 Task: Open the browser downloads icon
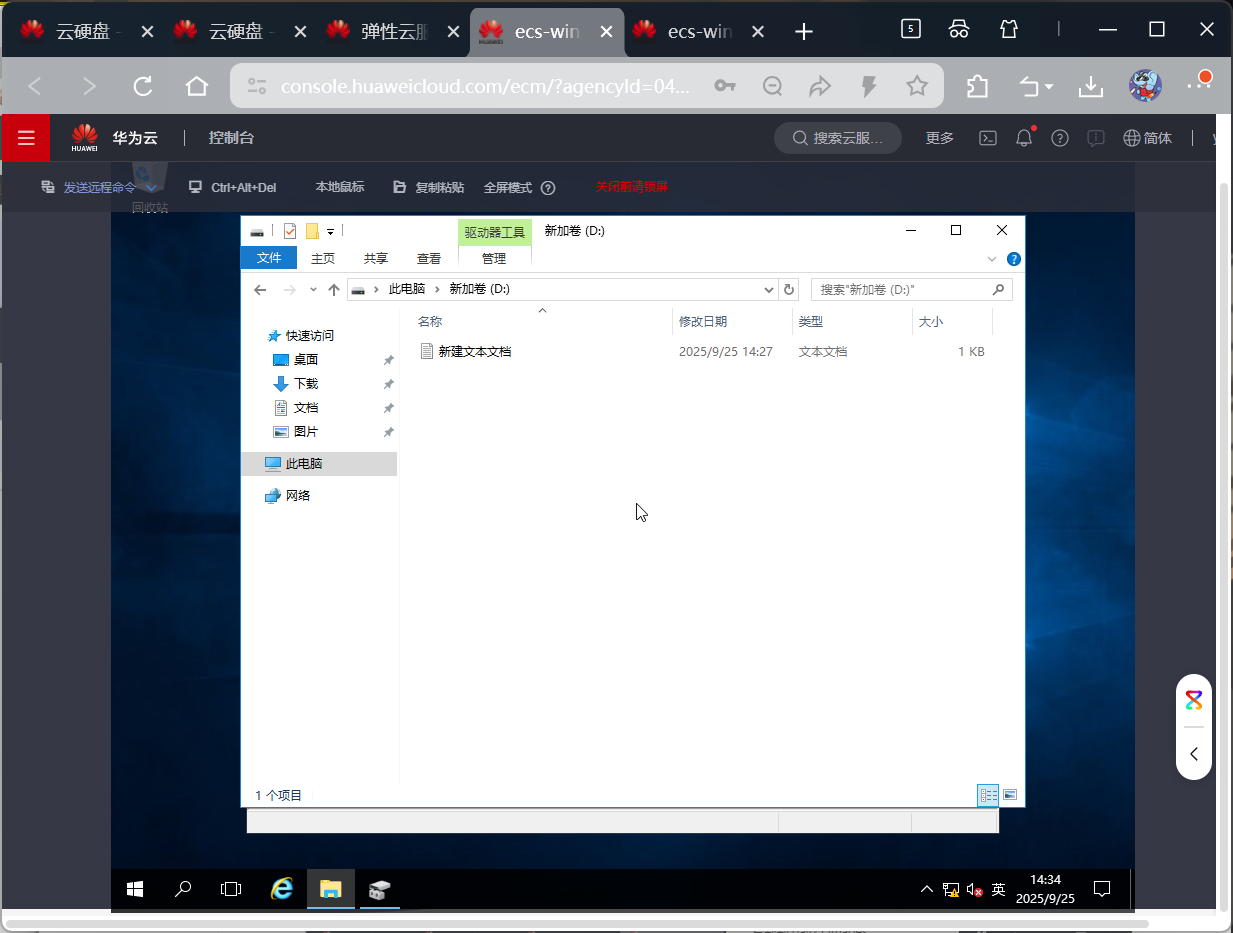point(1090,87)
